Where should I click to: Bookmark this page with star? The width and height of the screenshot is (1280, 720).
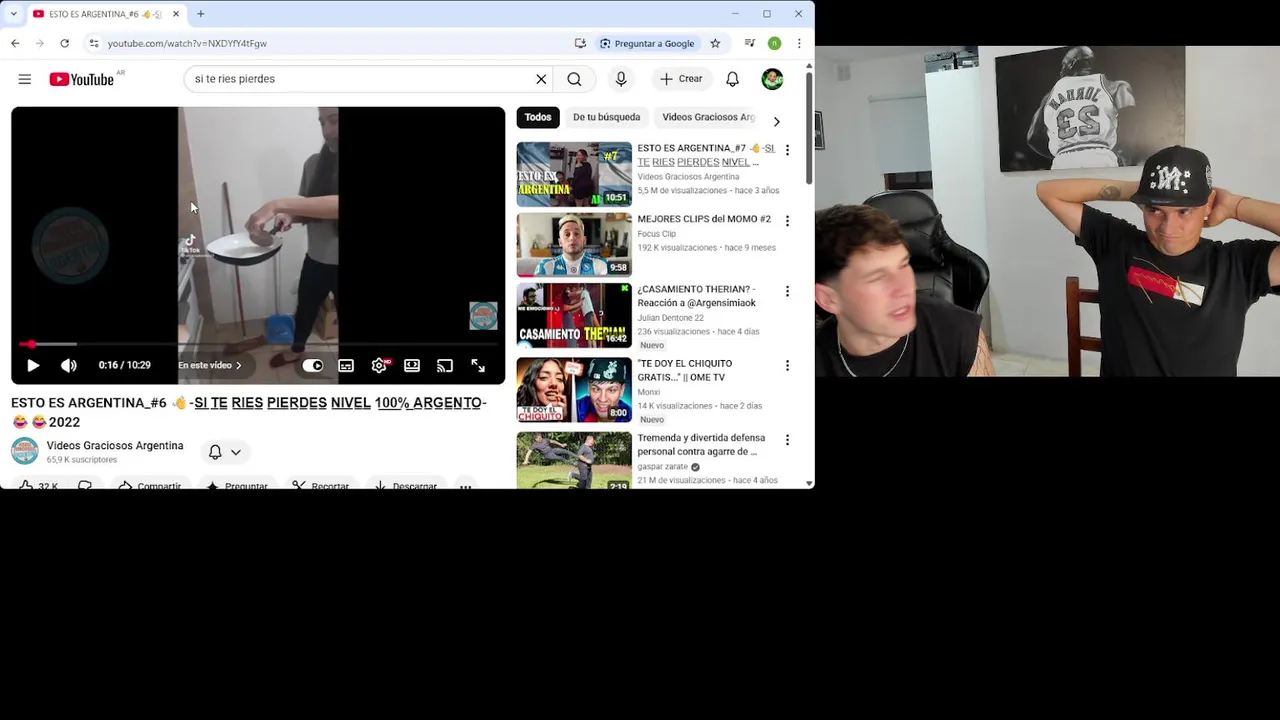(x=715, y=43)
